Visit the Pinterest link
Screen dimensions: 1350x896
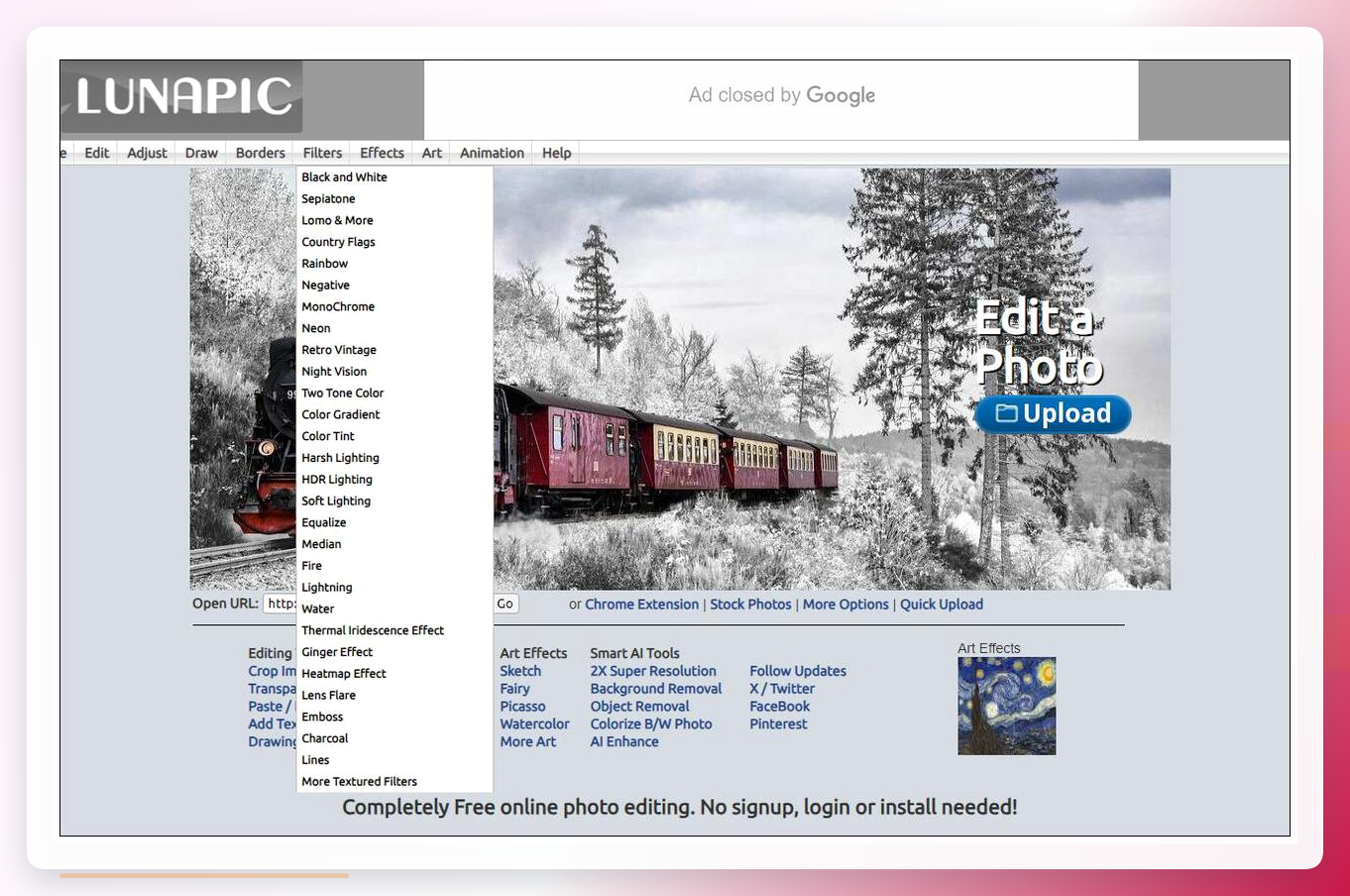(778, 725)
